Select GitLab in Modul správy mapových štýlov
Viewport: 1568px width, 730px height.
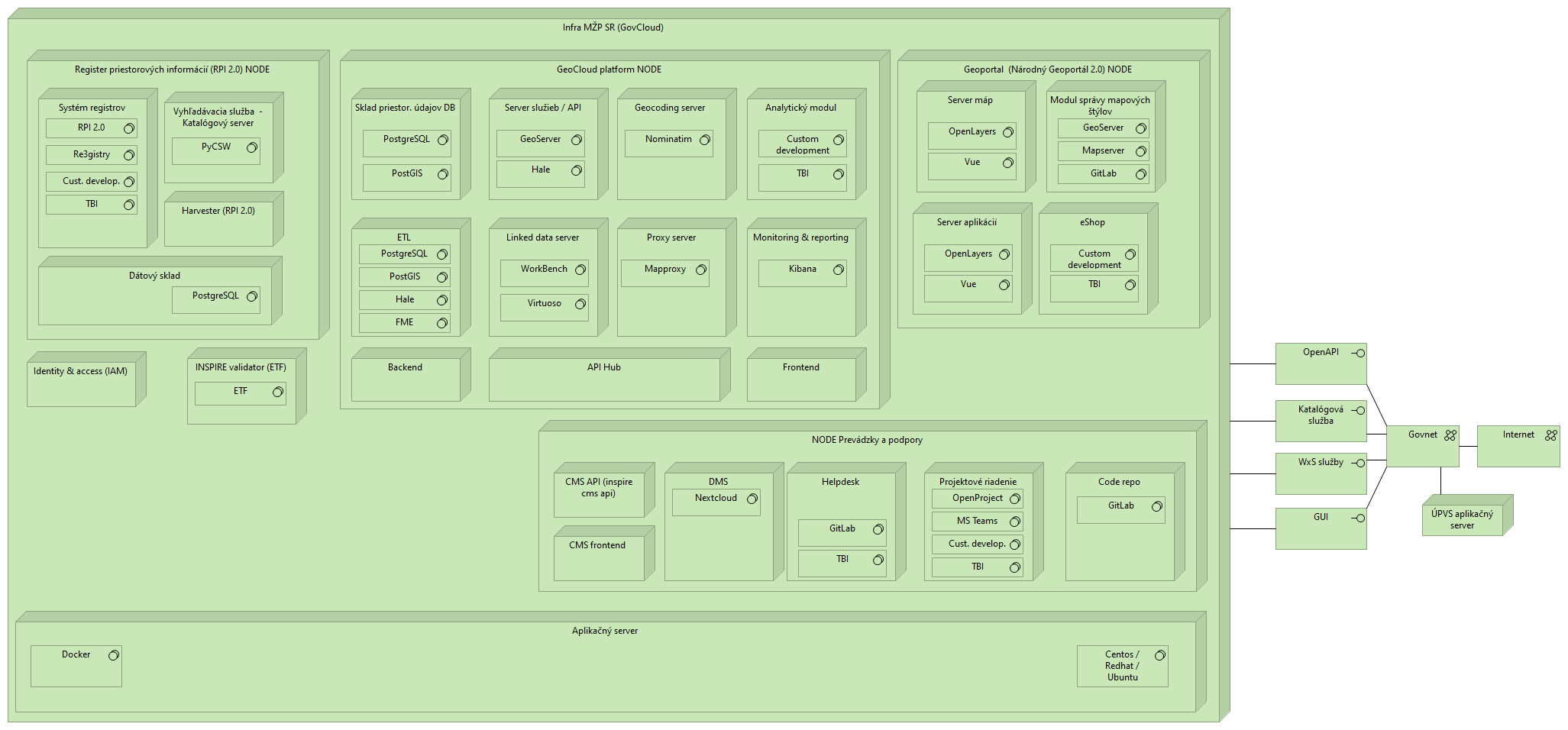pyautogui.click(x=1103, y=173)
